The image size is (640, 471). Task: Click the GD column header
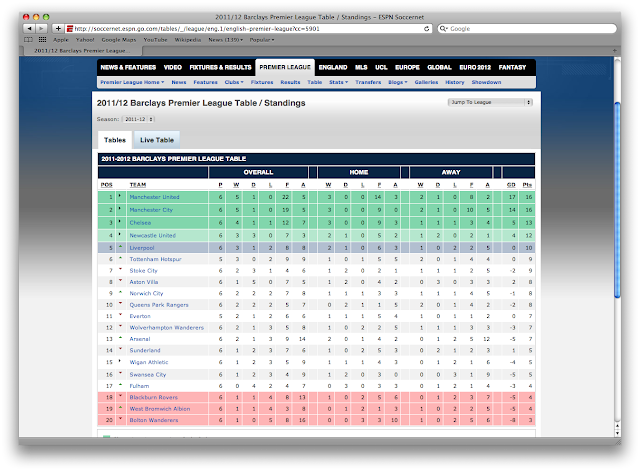coord(511,185)
